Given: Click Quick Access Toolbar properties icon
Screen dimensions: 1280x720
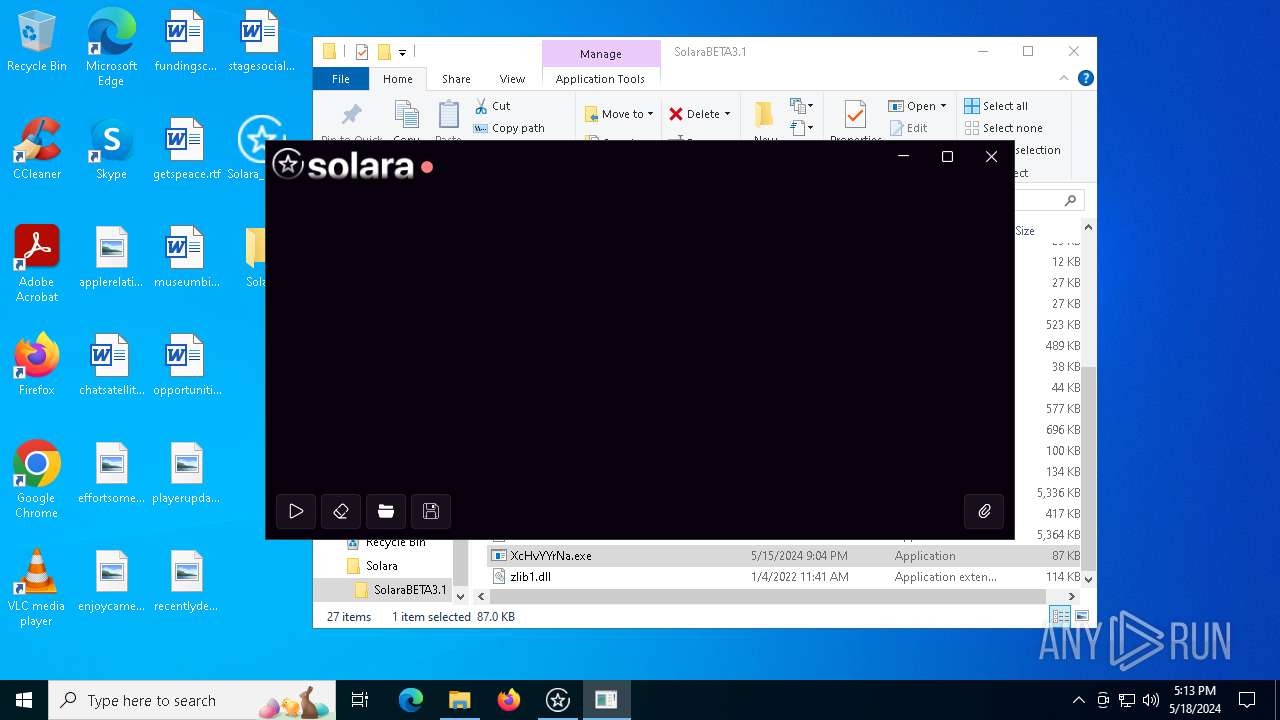Looking at the screenshot, I should 362,52.
